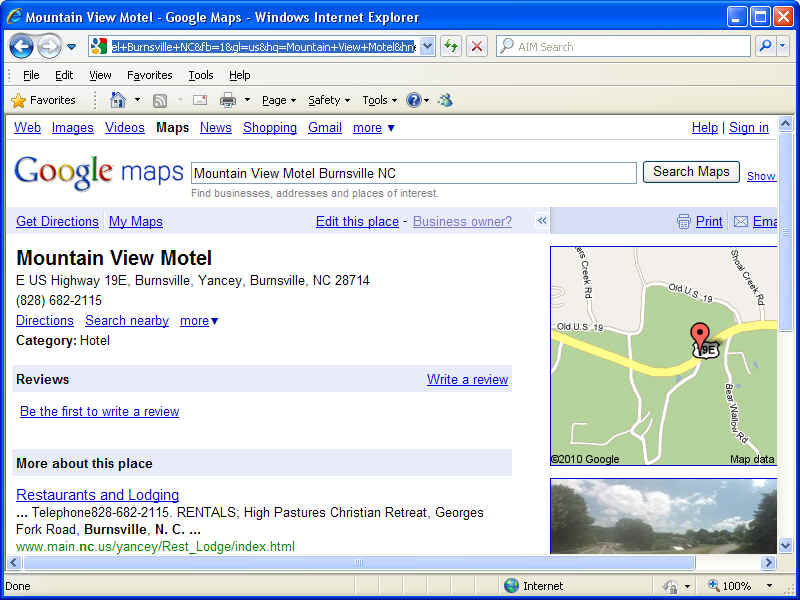Viewport: 800px width, 600px height.
Task: Click Edit this place link
Action: pos(357,221)
